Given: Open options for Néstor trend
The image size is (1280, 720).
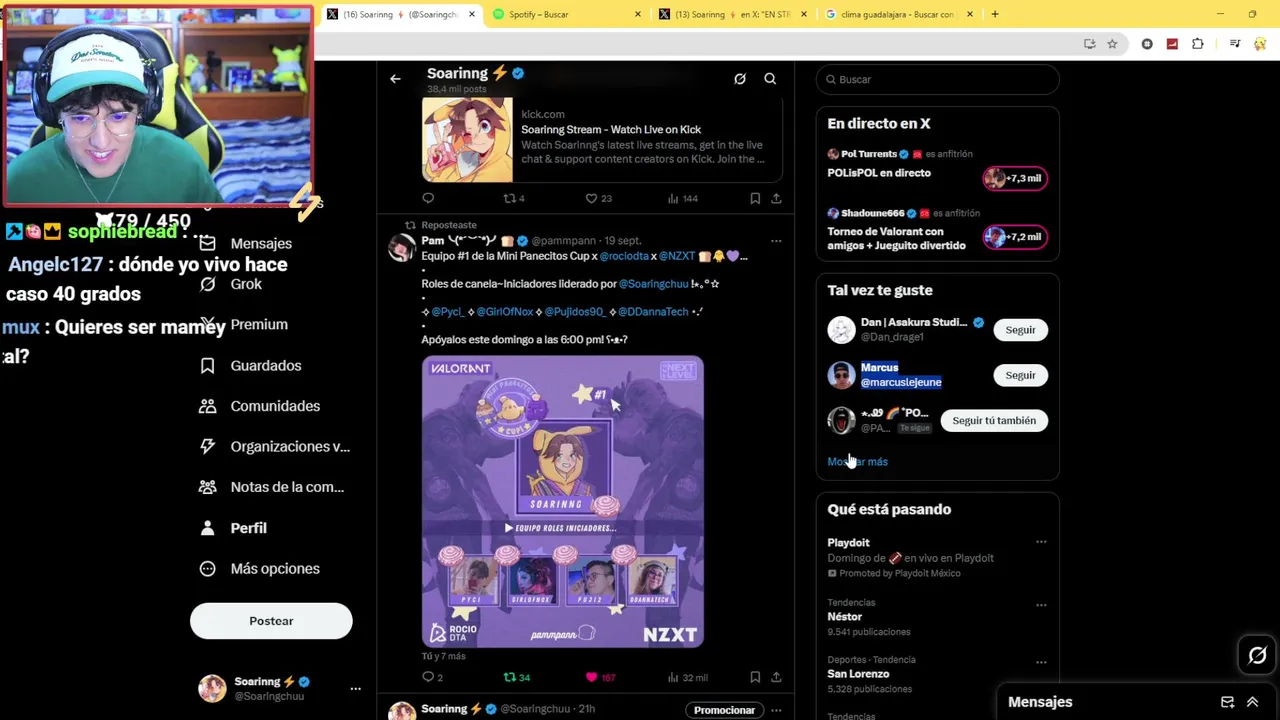Looking at the screenshot, I should click(x=1041, y=605).
